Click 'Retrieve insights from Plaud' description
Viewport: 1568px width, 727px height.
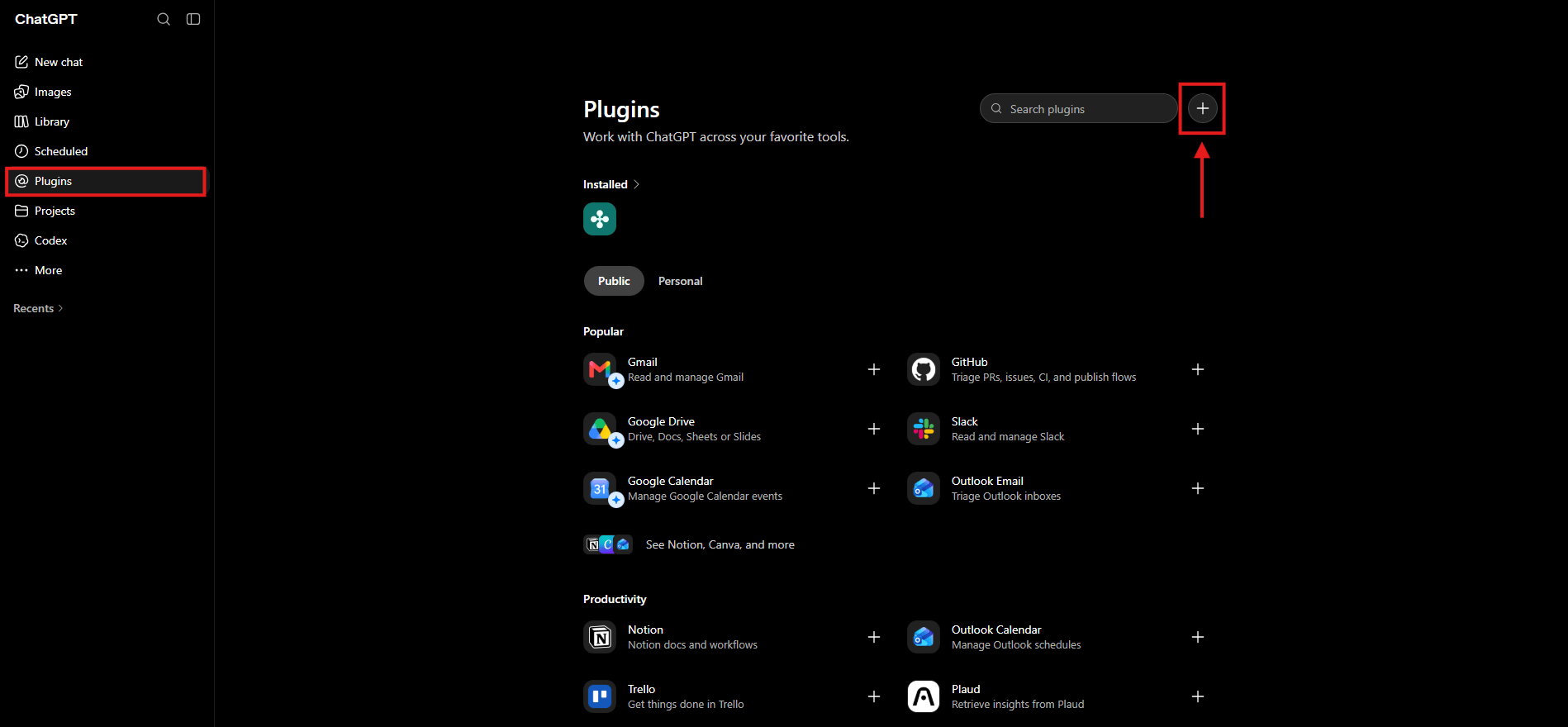pos(1018,705)
